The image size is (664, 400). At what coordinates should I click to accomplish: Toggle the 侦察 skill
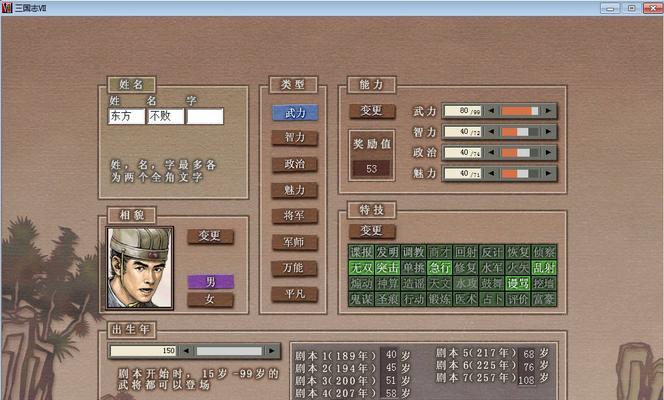[544, 252]
